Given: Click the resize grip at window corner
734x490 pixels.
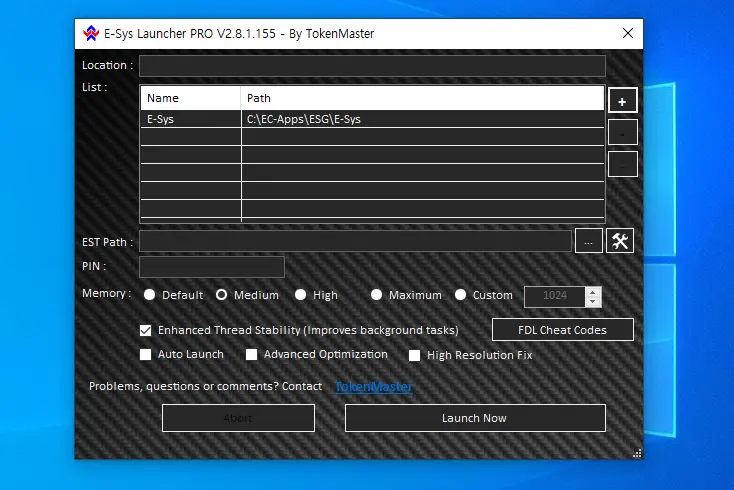Looking at the screenshot, I should point(636,453).
